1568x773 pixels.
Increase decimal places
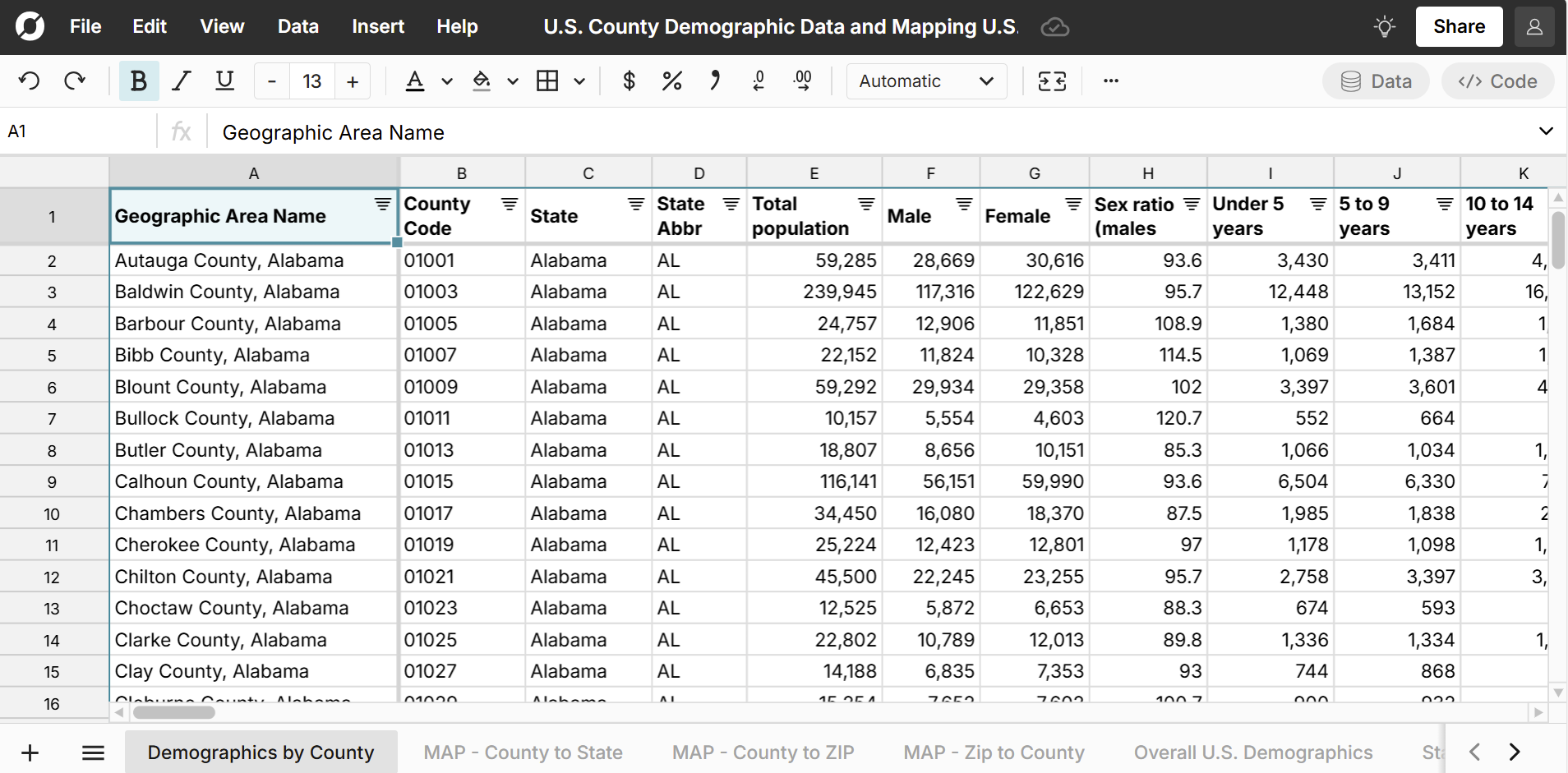point(803,81)
